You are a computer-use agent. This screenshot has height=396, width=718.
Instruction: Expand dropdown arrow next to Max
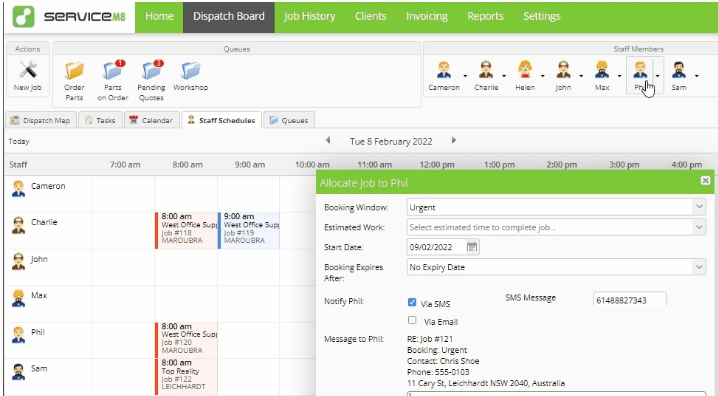619,76
